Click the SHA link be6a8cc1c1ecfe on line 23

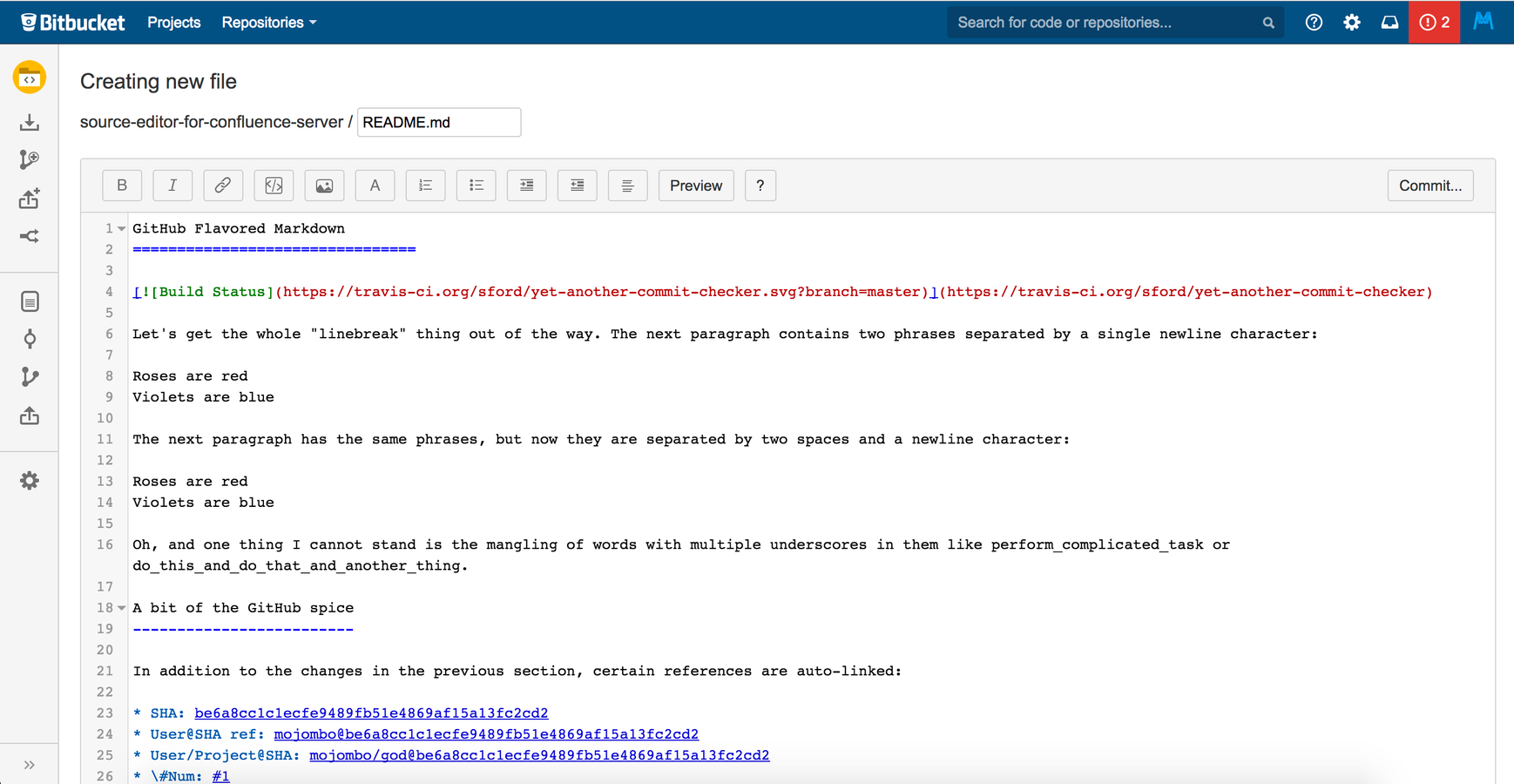(371, 713)
